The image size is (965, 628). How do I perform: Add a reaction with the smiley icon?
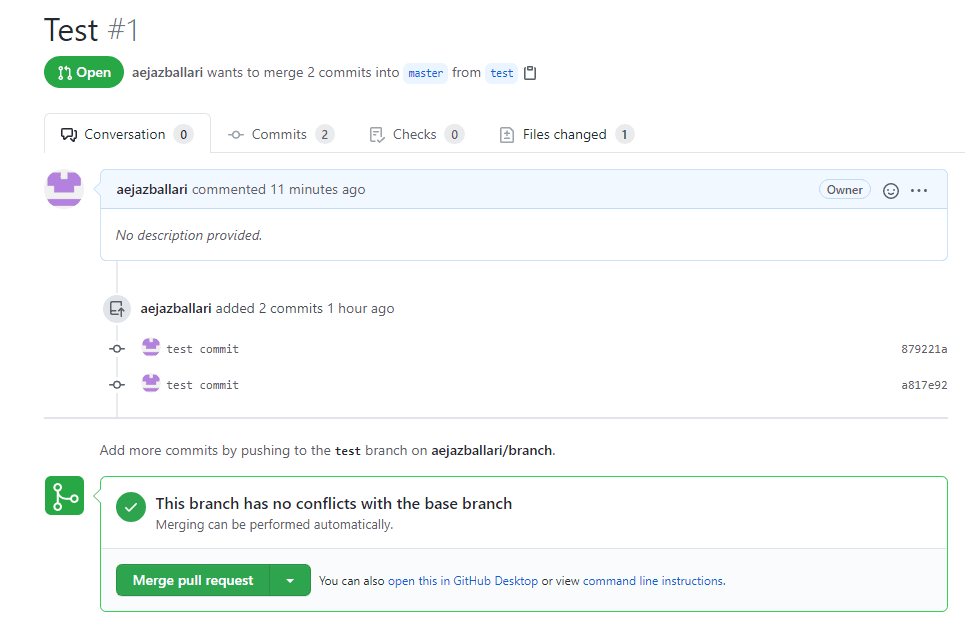coord(891,191)
